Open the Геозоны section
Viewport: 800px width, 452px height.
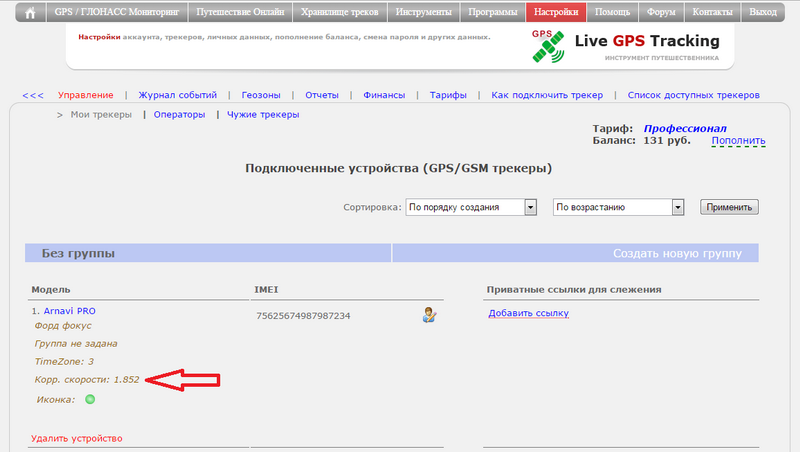click(x=261, y=95)
